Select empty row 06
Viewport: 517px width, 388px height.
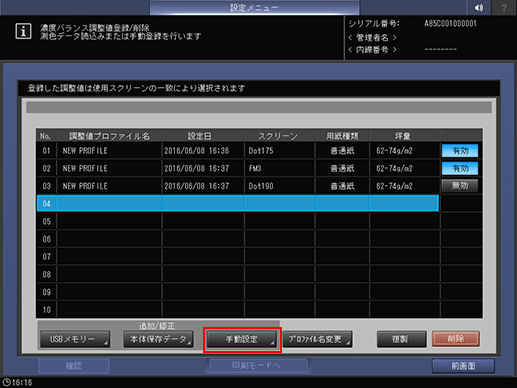(238, 239)
